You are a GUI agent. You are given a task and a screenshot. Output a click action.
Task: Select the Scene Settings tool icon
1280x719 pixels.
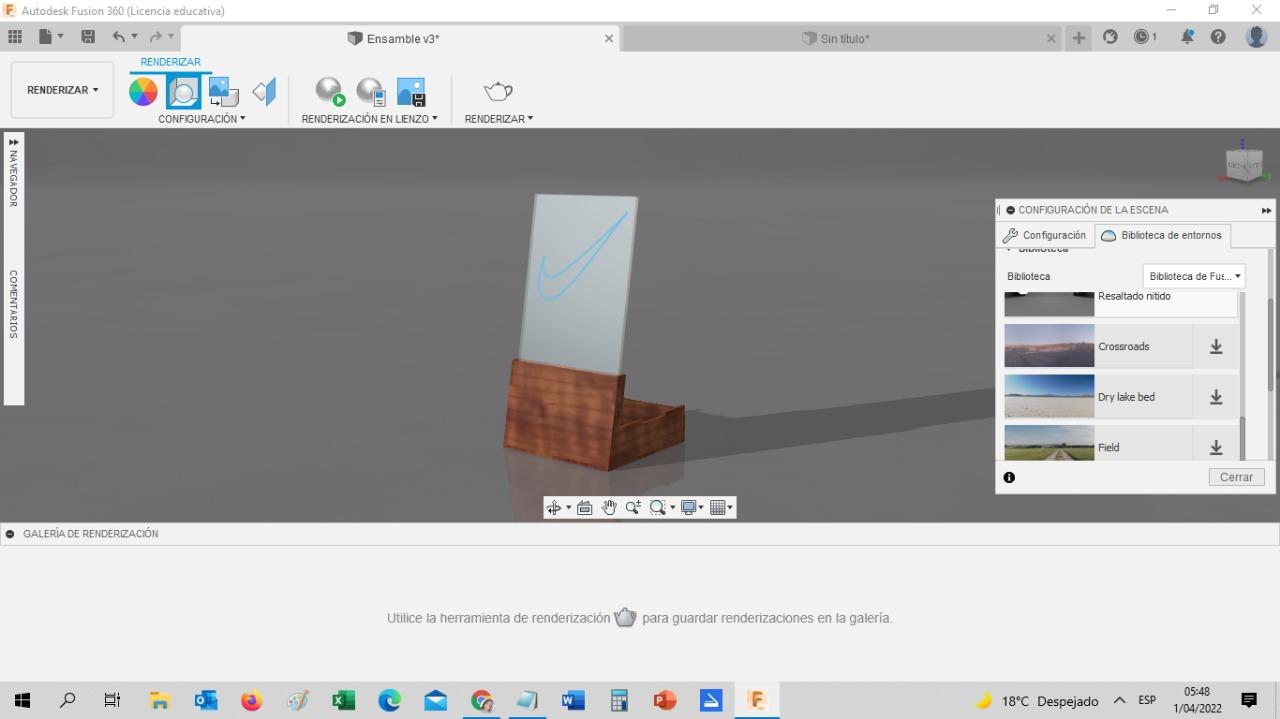point(183,92)
